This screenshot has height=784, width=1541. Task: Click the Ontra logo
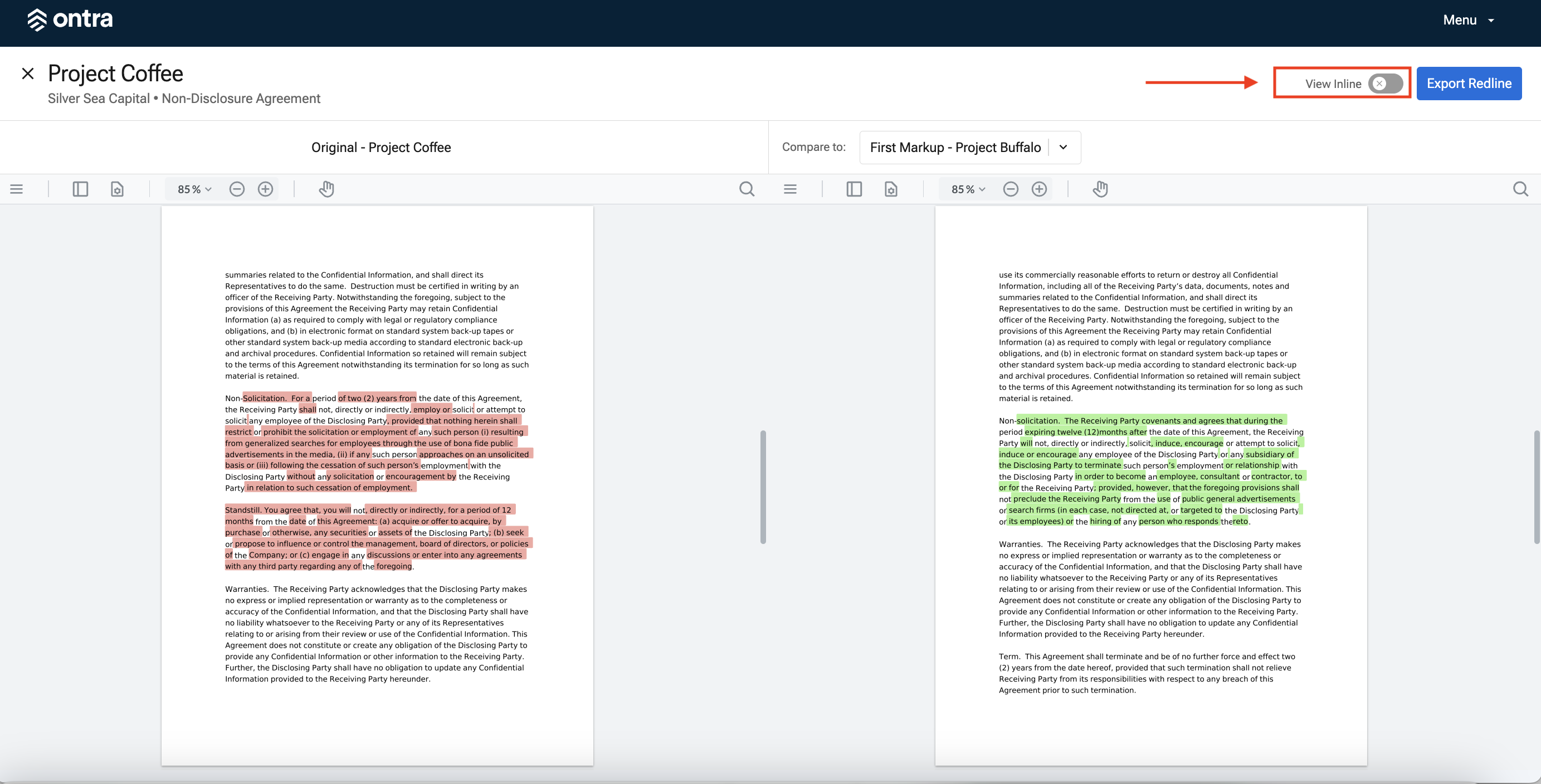[70, 19]
